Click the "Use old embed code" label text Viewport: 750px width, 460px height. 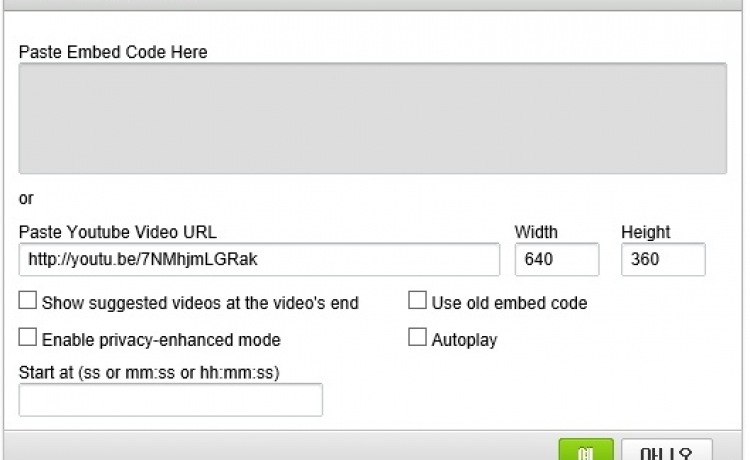point(509,302)
